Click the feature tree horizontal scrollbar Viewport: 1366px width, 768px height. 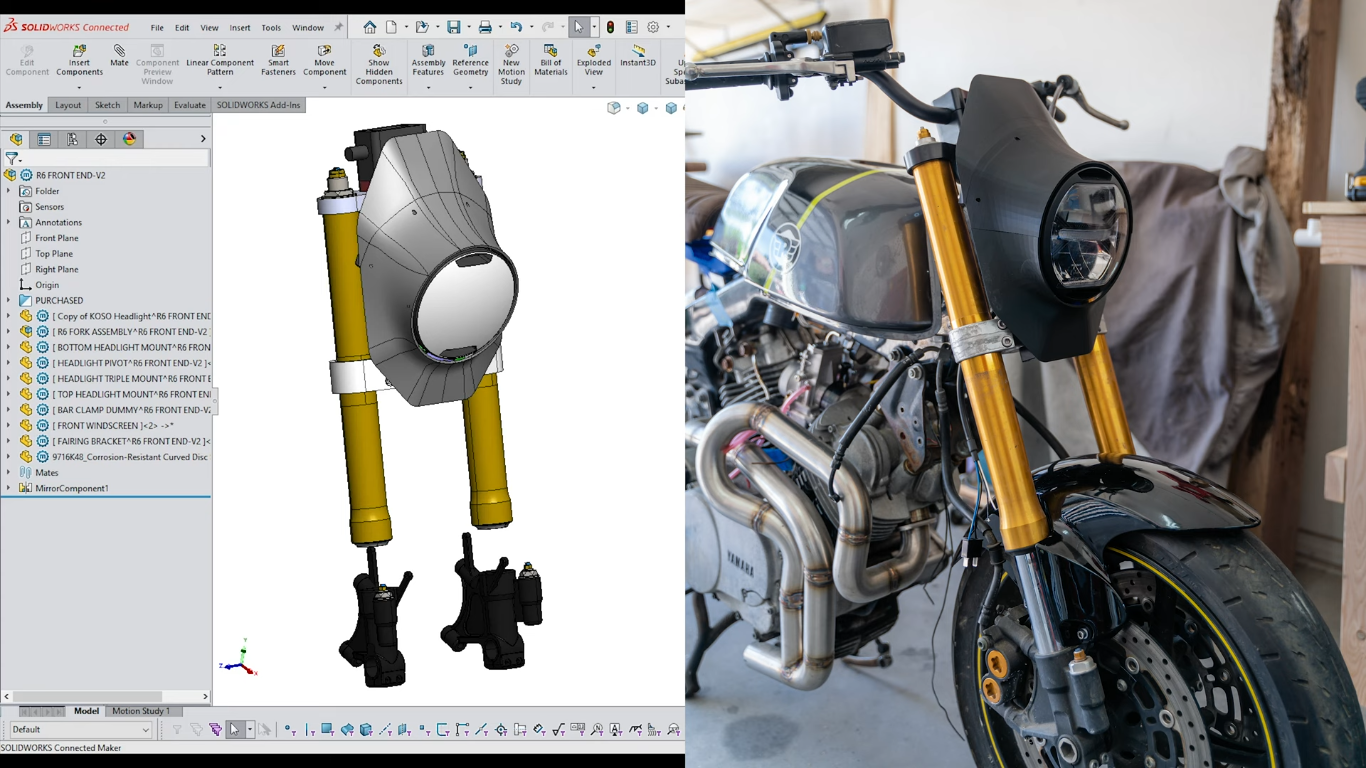pyautogui.click(x=86, y=696)
